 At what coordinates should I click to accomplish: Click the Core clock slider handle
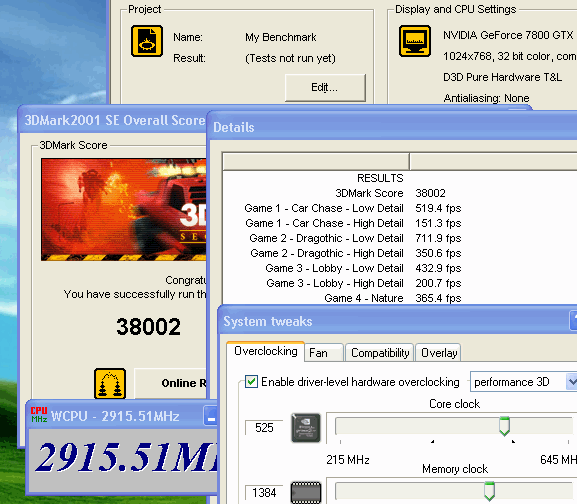tap(505, 426)
